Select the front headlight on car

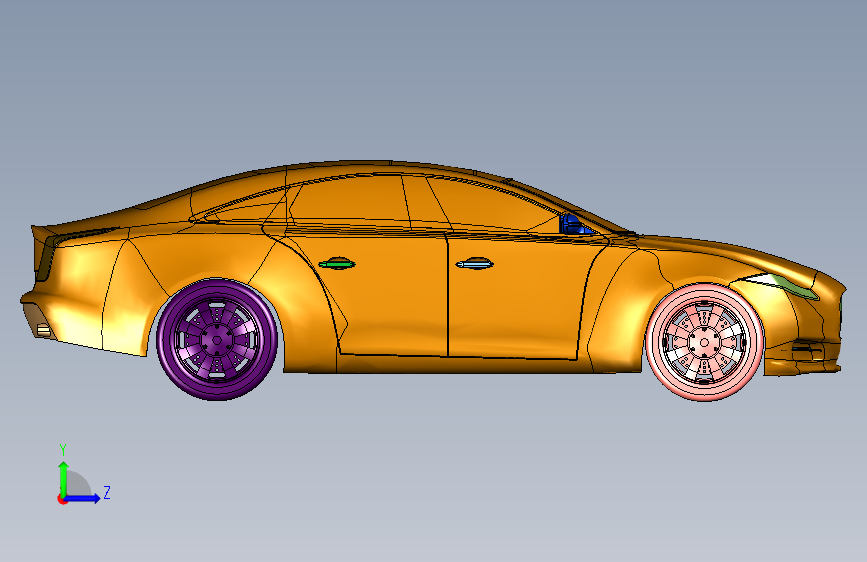[x=781, y=285]
